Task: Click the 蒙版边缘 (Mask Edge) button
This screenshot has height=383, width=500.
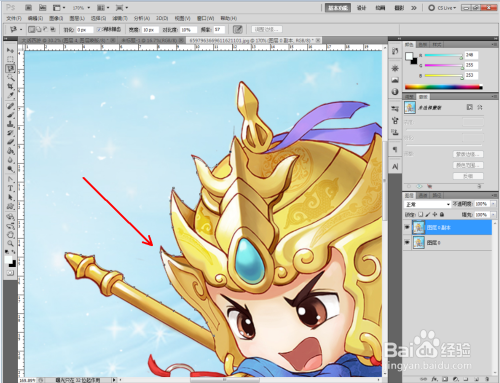Action: tap(468, 154)
